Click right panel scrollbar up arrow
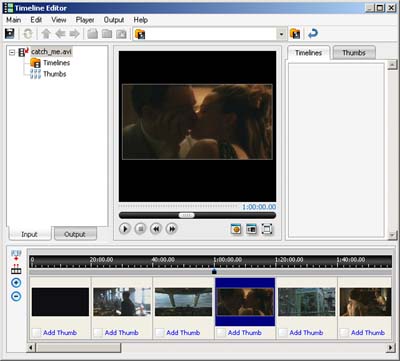This screenshot has height=361, width=400. [392, 65]
